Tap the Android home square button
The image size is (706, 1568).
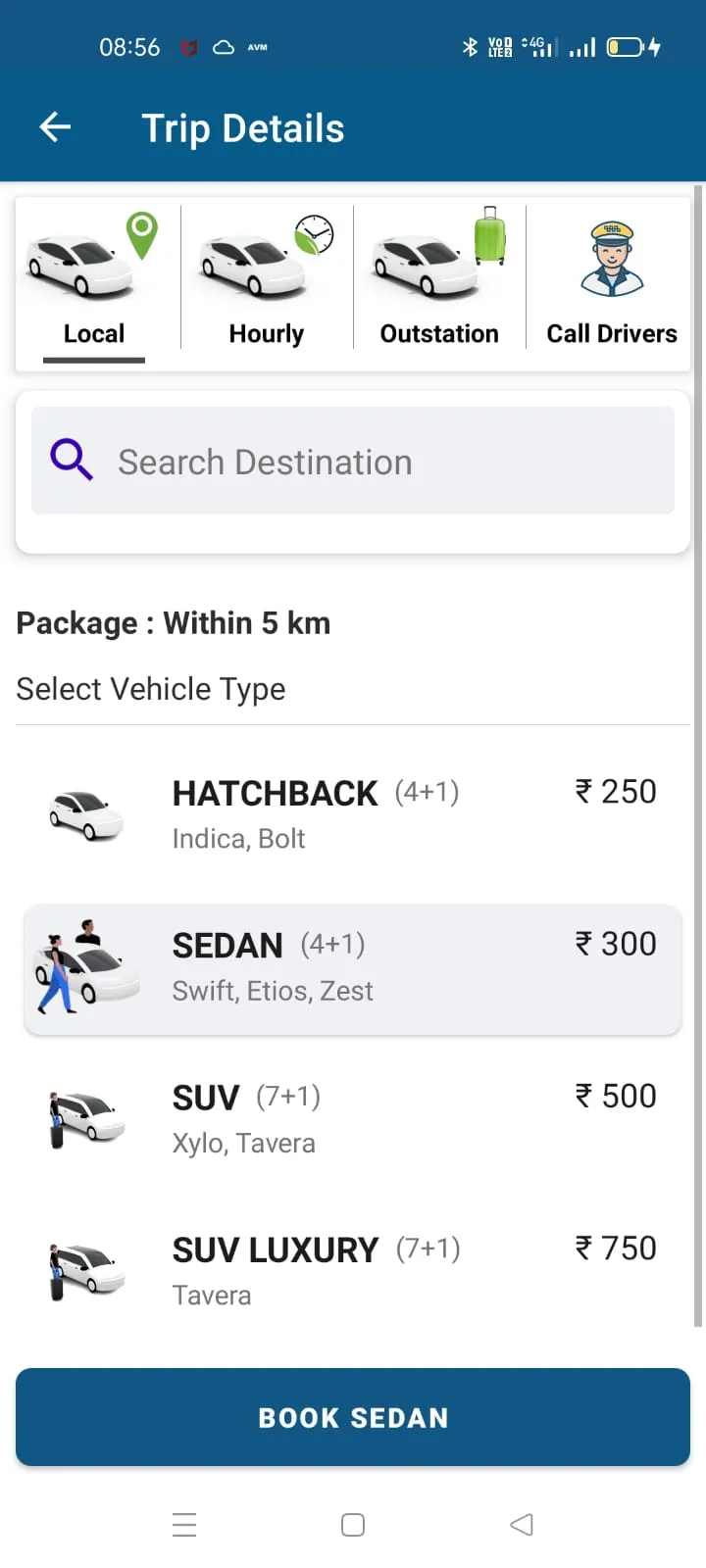coord(353,1525)
